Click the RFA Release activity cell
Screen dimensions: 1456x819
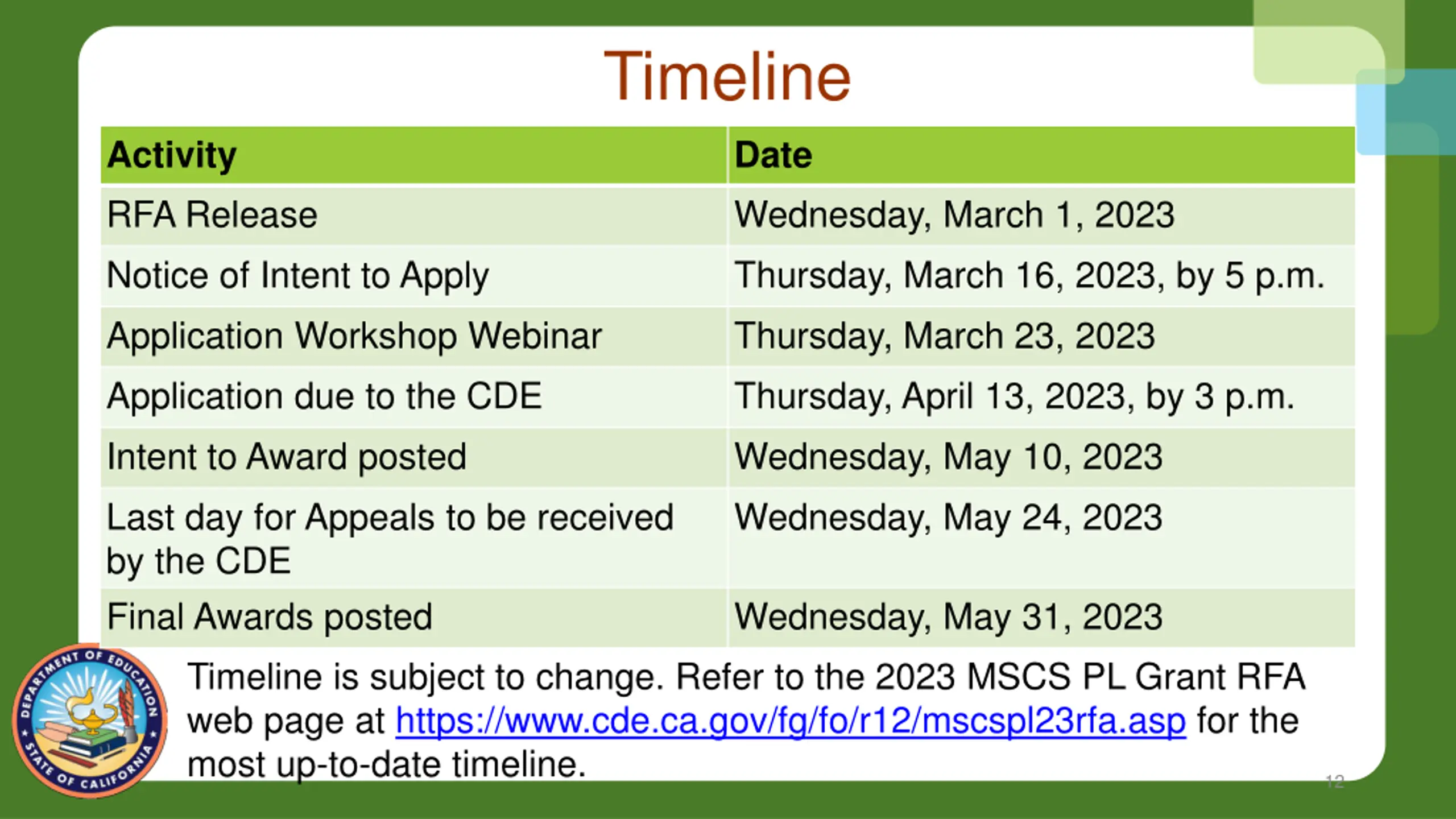(212, 215)
